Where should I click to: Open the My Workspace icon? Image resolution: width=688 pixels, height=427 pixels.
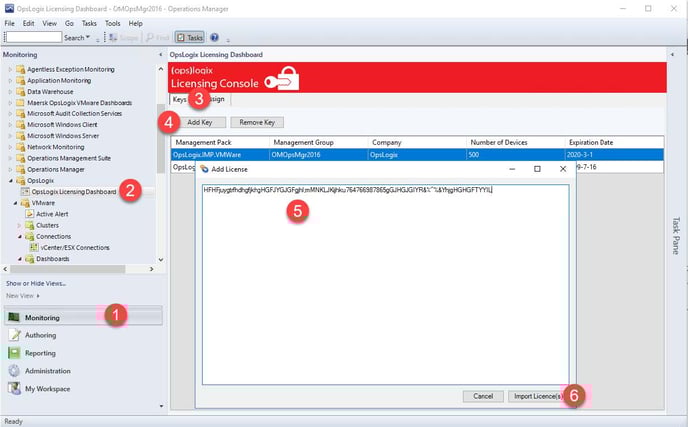pos(14,388)
